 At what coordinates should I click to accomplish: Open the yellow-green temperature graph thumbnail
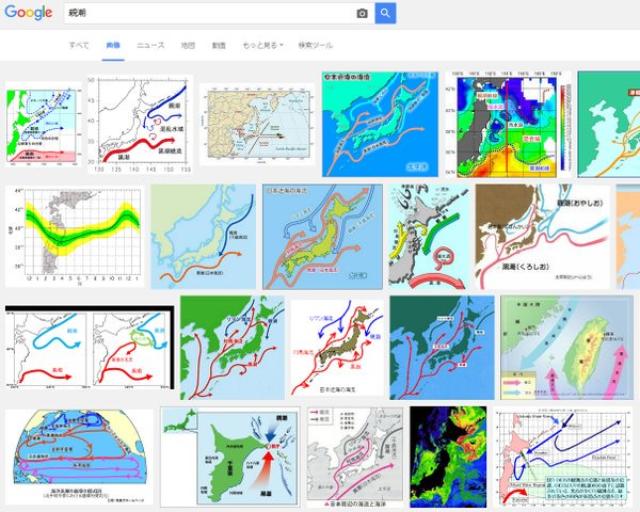(74, 237)
